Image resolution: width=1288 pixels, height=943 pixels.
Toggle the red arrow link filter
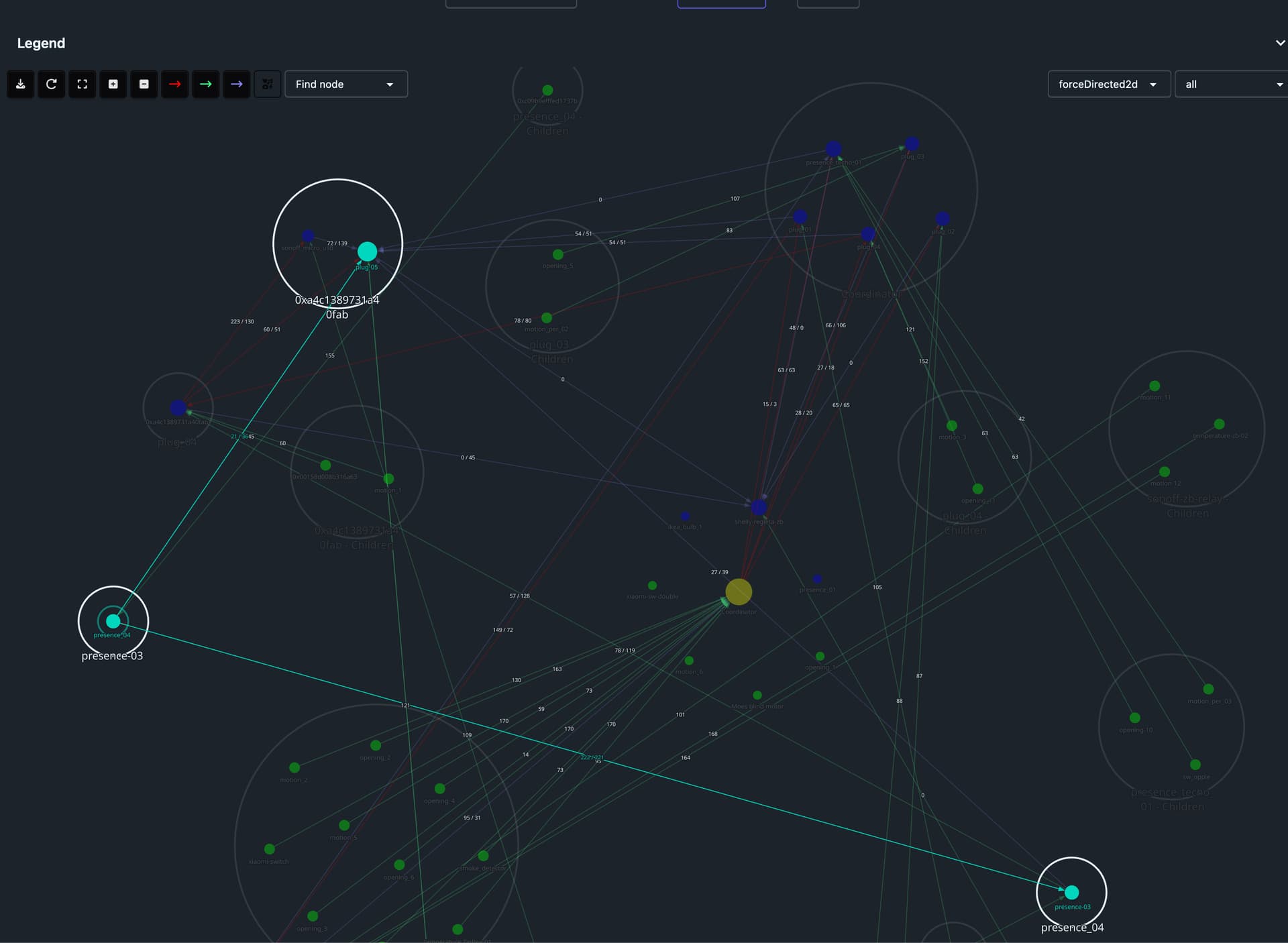[175, 84]
